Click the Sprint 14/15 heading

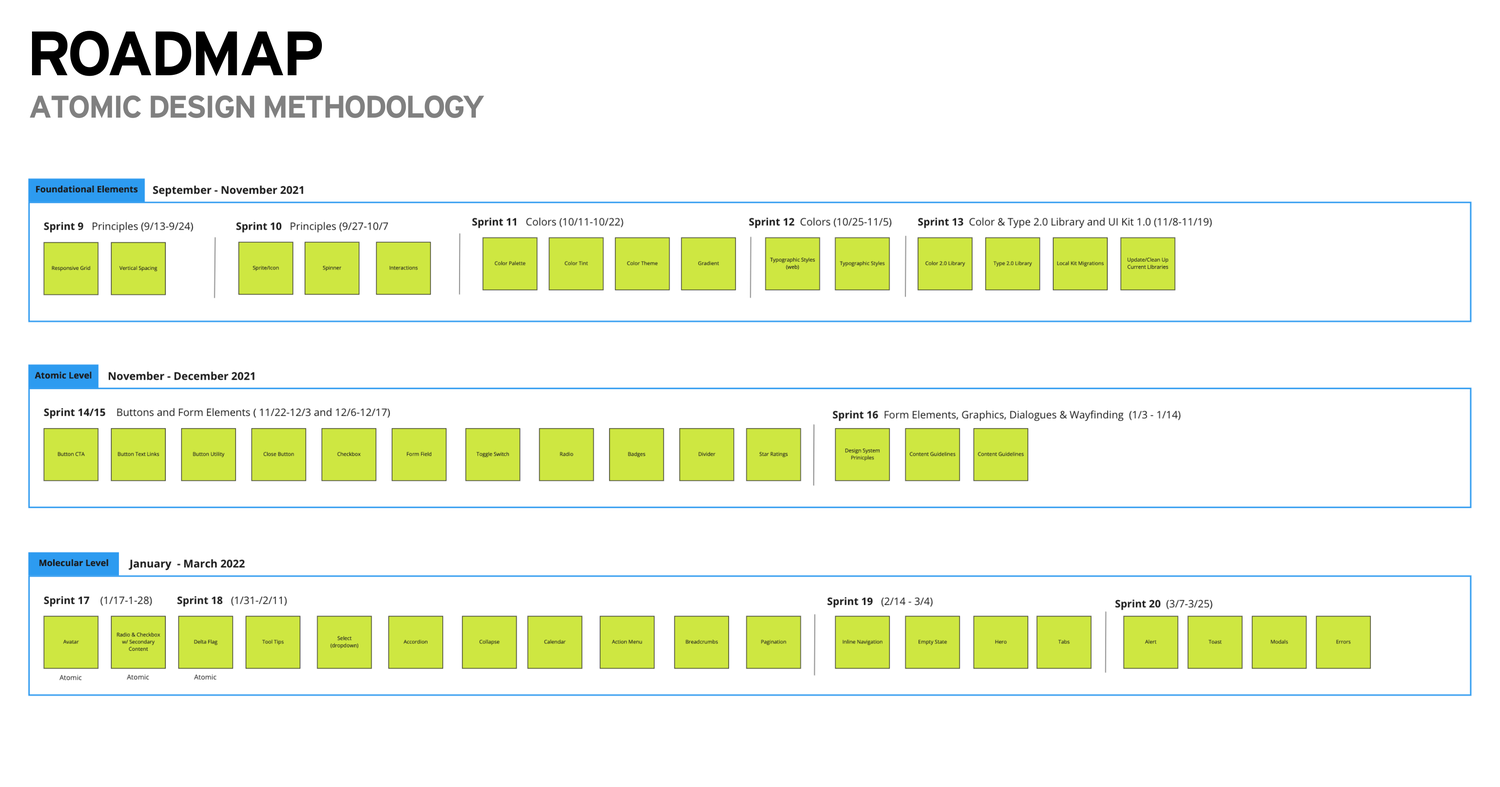(75, 412)
